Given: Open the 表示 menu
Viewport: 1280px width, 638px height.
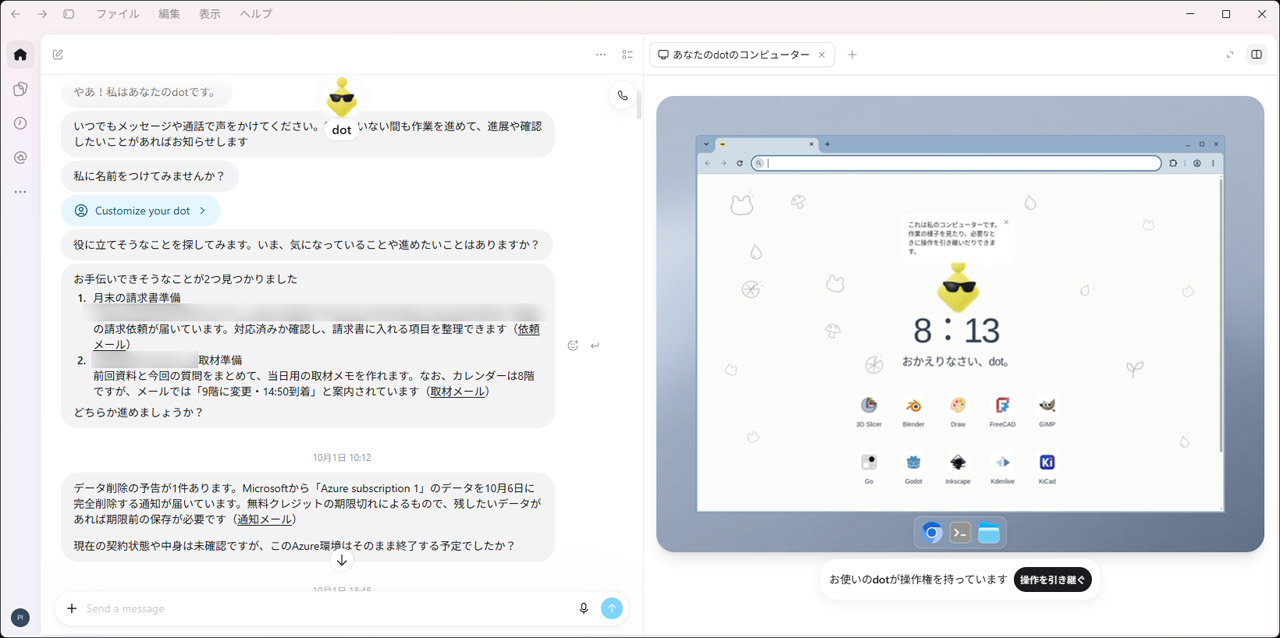Looking at the screenshot, I should (210, 14).
